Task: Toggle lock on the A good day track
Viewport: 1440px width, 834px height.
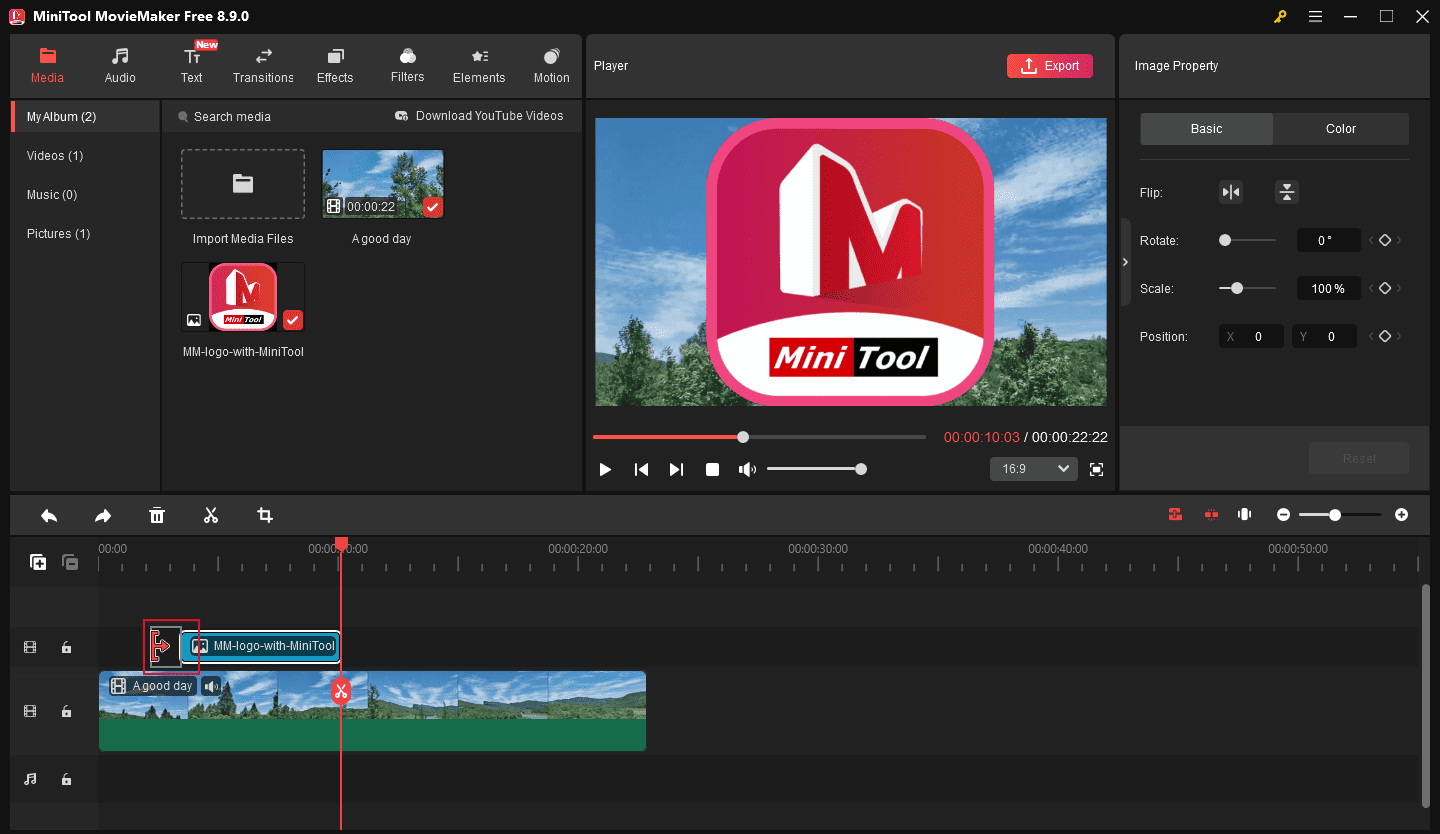Action: 66,711
